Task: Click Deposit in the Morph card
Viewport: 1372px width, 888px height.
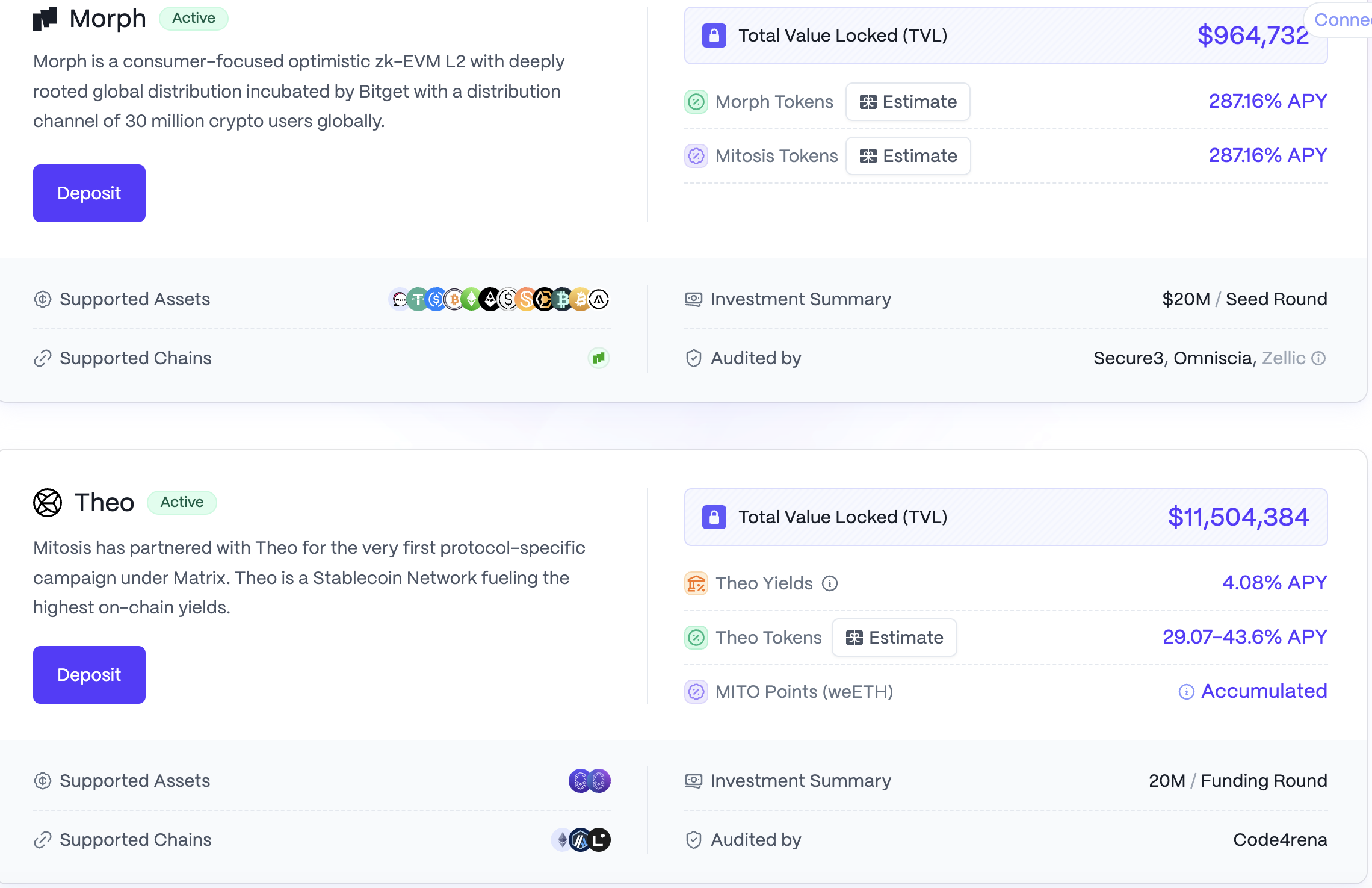Action: coord(89,193)
